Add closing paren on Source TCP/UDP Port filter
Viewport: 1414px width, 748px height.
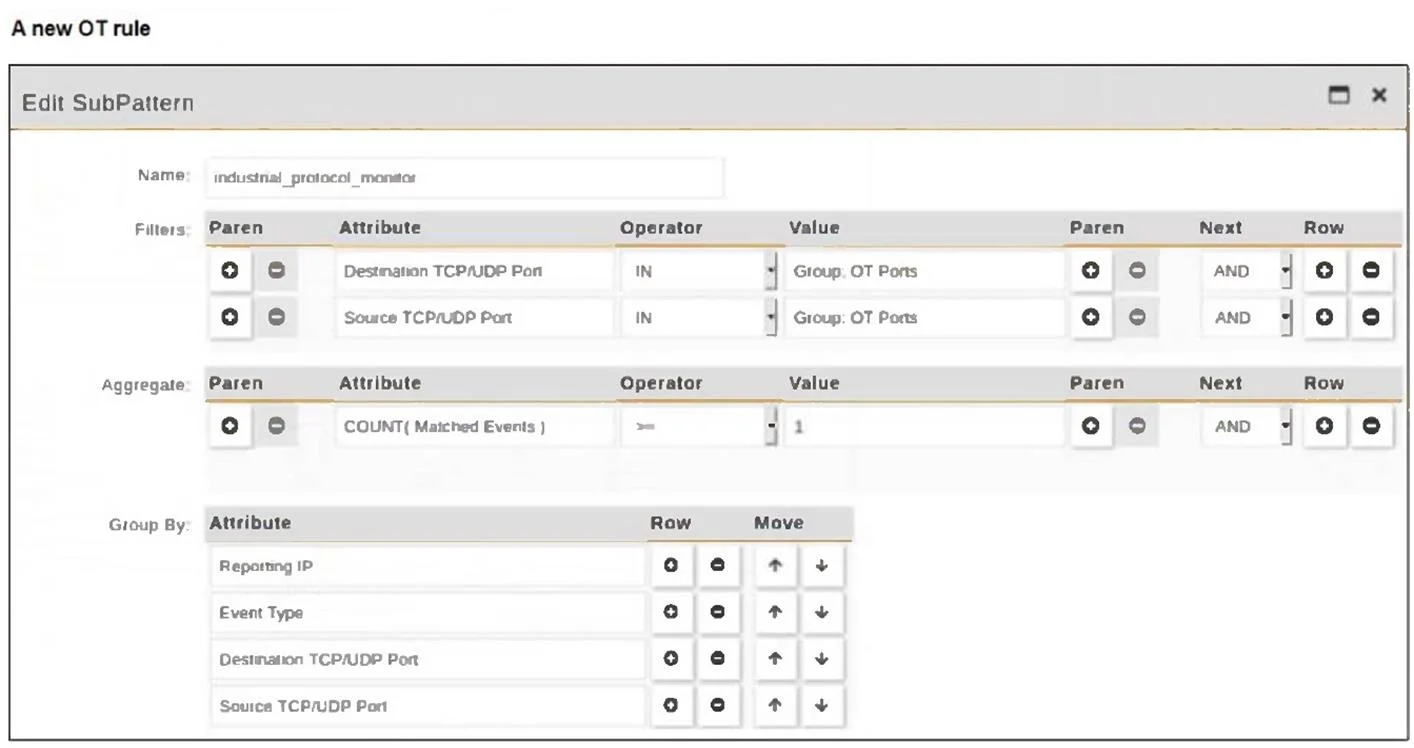point(1091,317)
